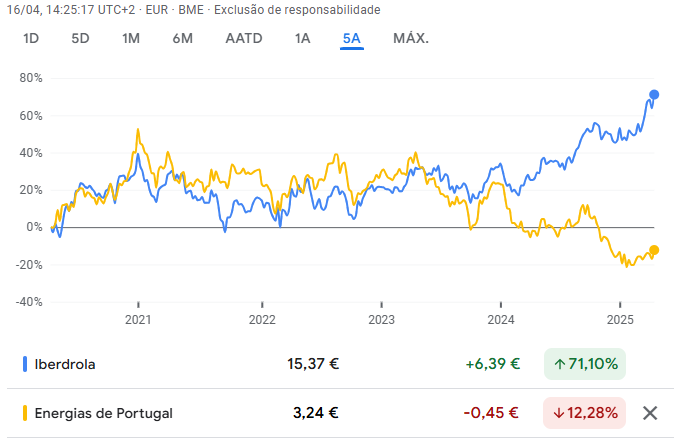Click the red 12,28% change badge

[x=585, y=413]
